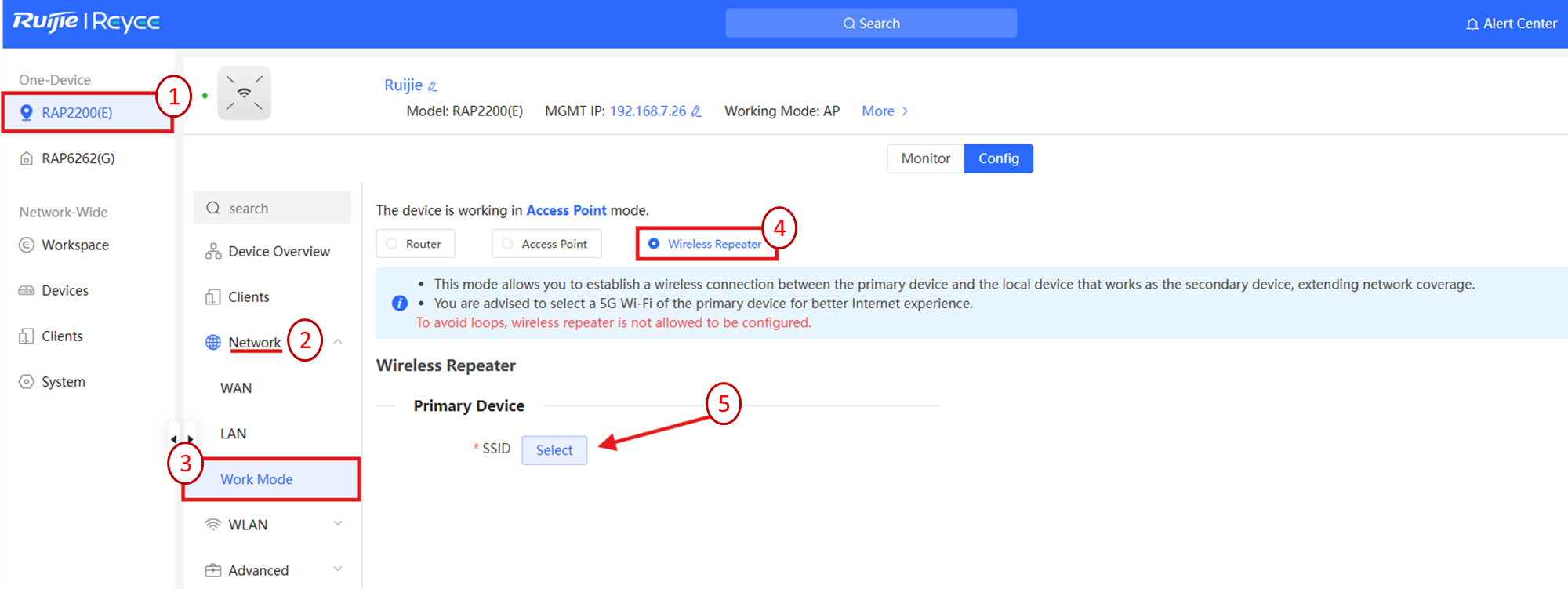Open the Work Mode menu item
1568x589 pixels.
256,479
